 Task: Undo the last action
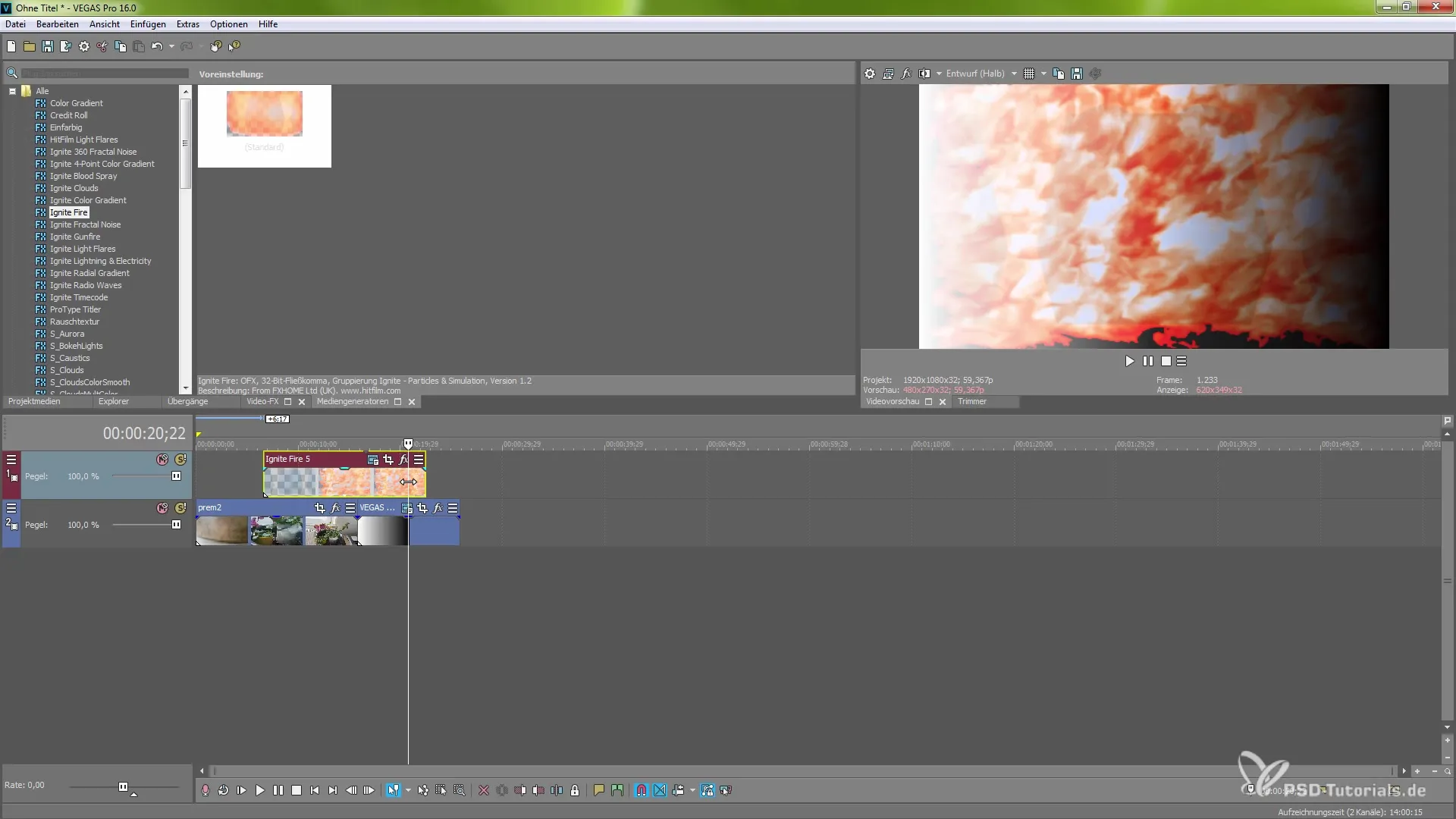point(156,46)
